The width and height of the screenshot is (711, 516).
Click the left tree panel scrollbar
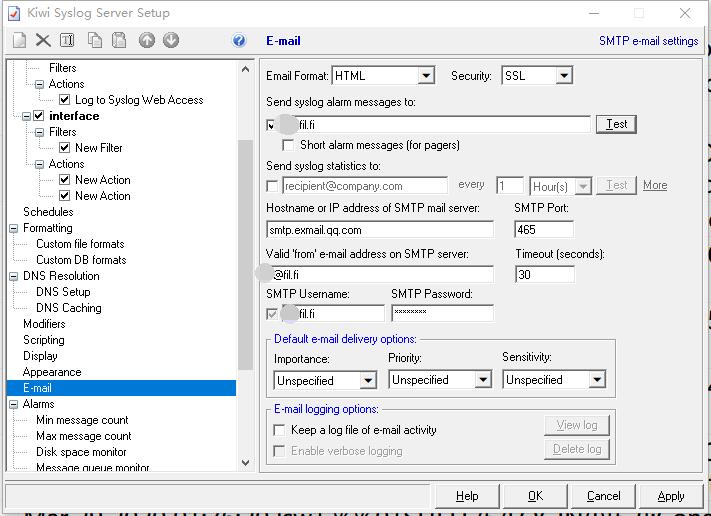point(244,250)
